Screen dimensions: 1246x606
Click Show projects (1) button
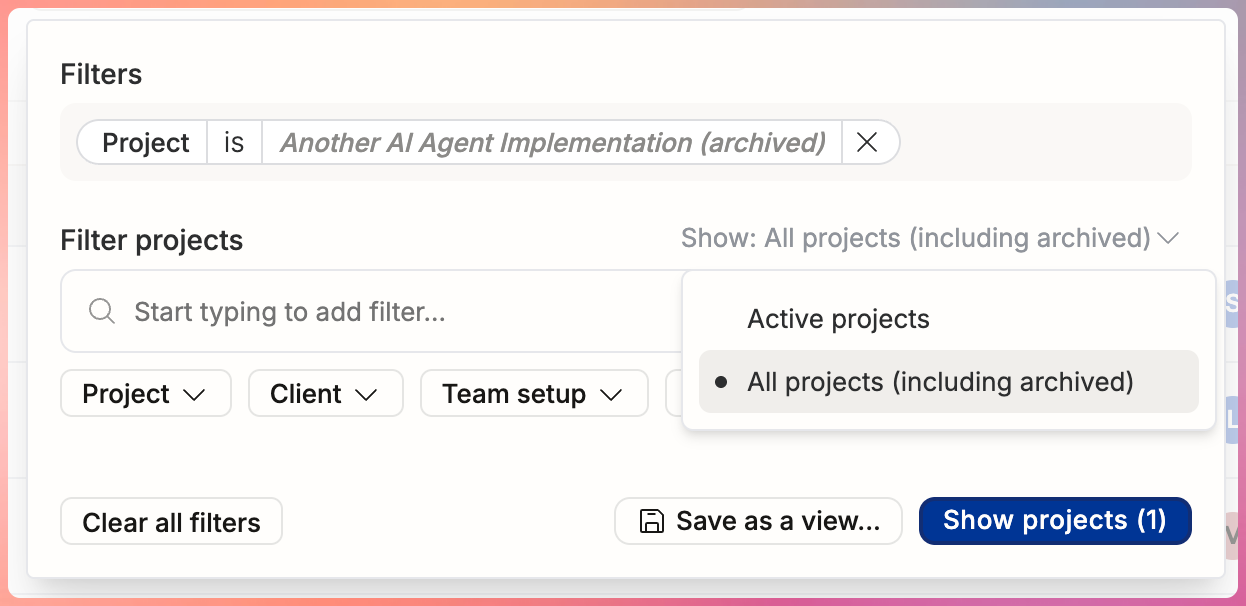(1055, 521)
